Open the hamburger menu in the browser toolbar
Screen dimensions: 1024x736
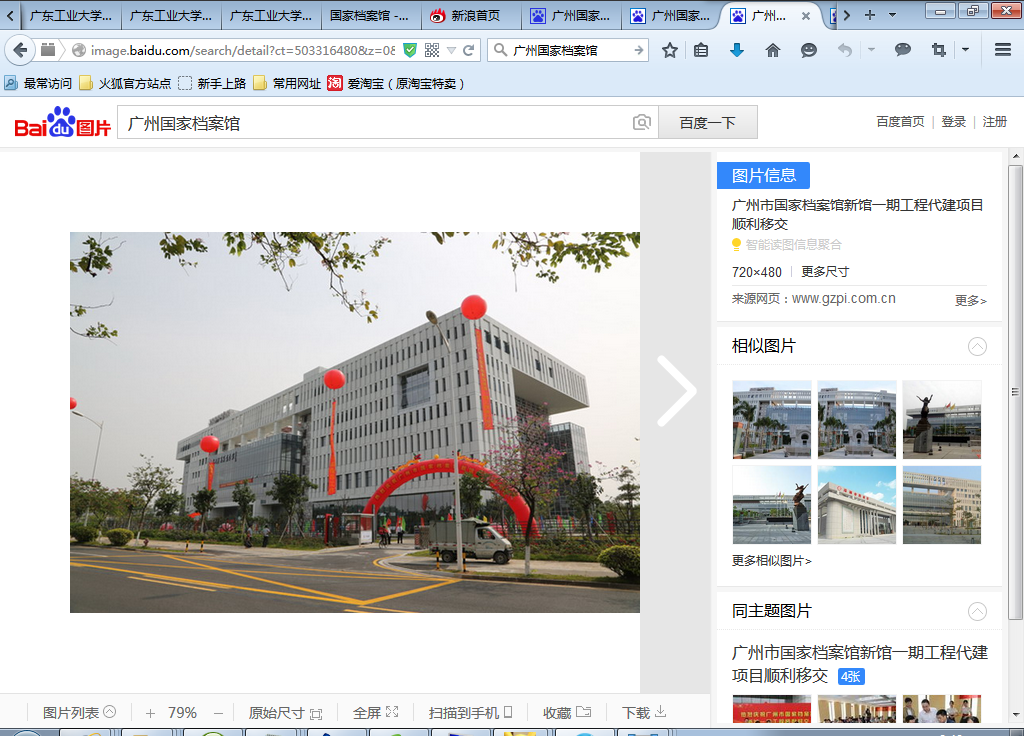[x=1002, y=50]
